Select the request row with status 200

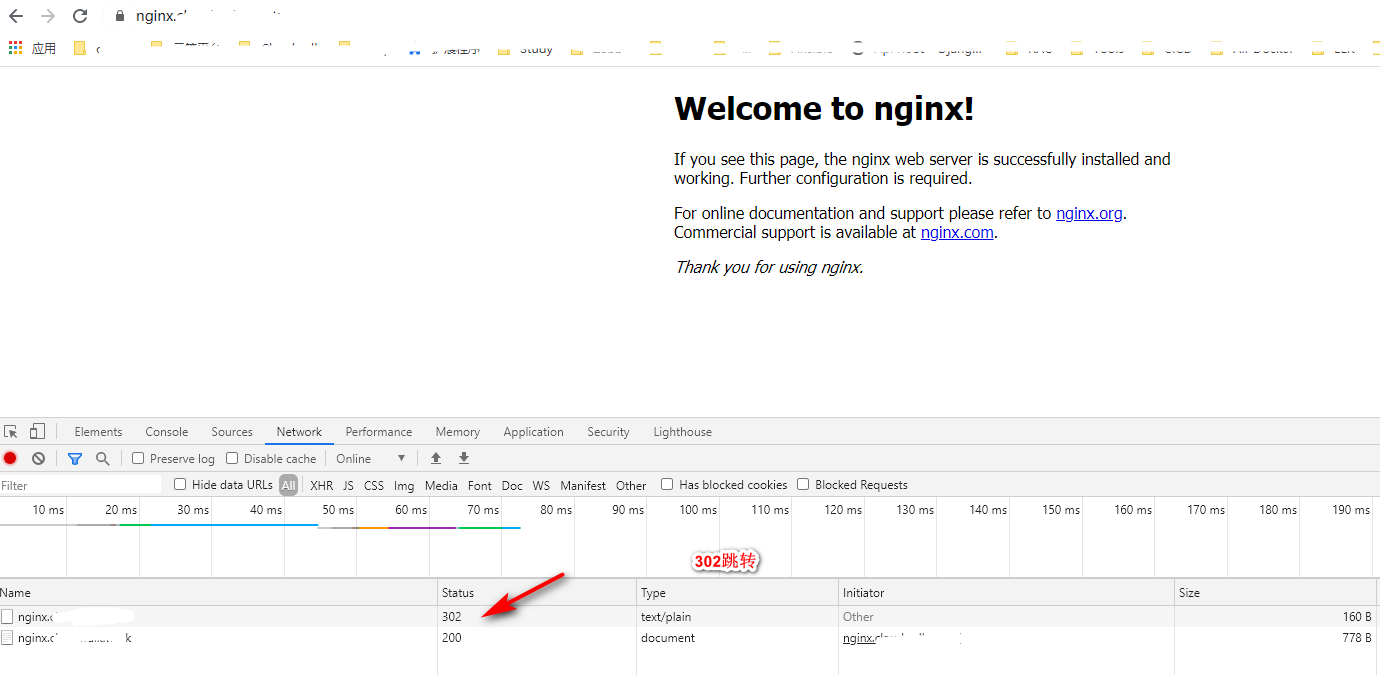click(689, 638)
